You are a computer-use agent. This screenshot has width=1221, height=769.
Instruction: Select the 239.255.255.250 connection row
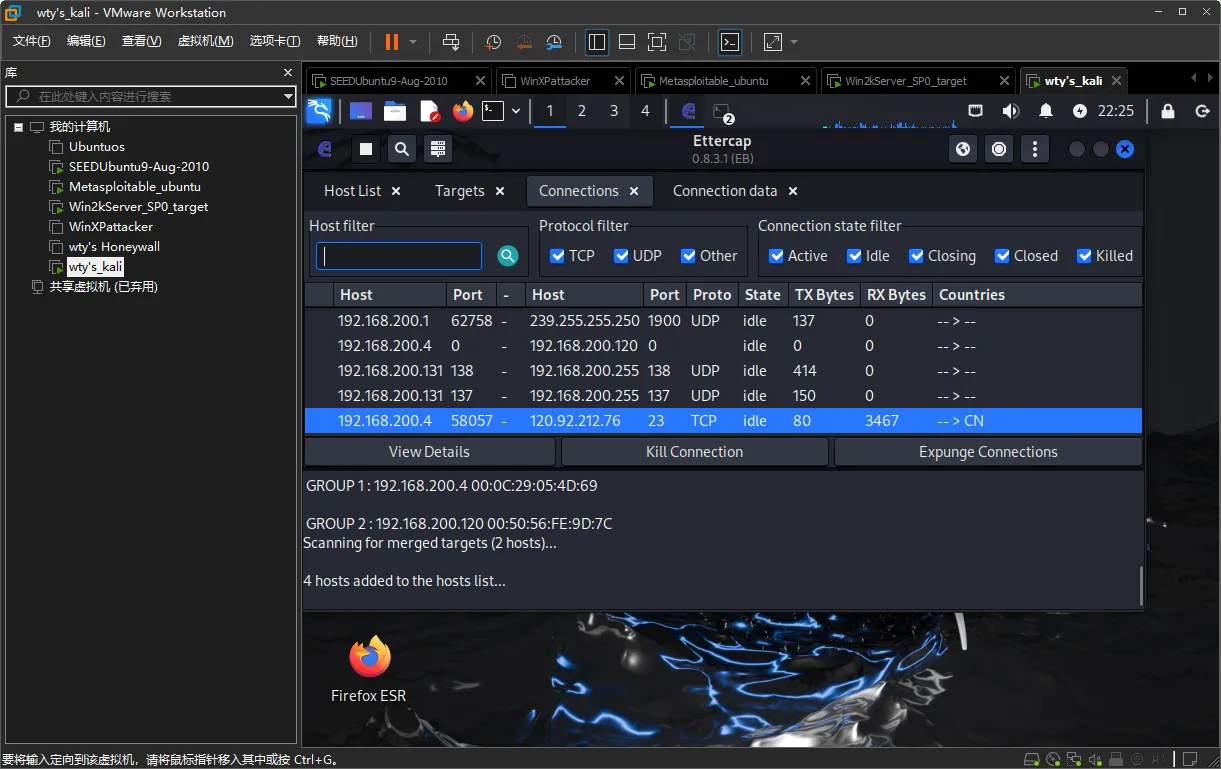click(x=723, y=321)
